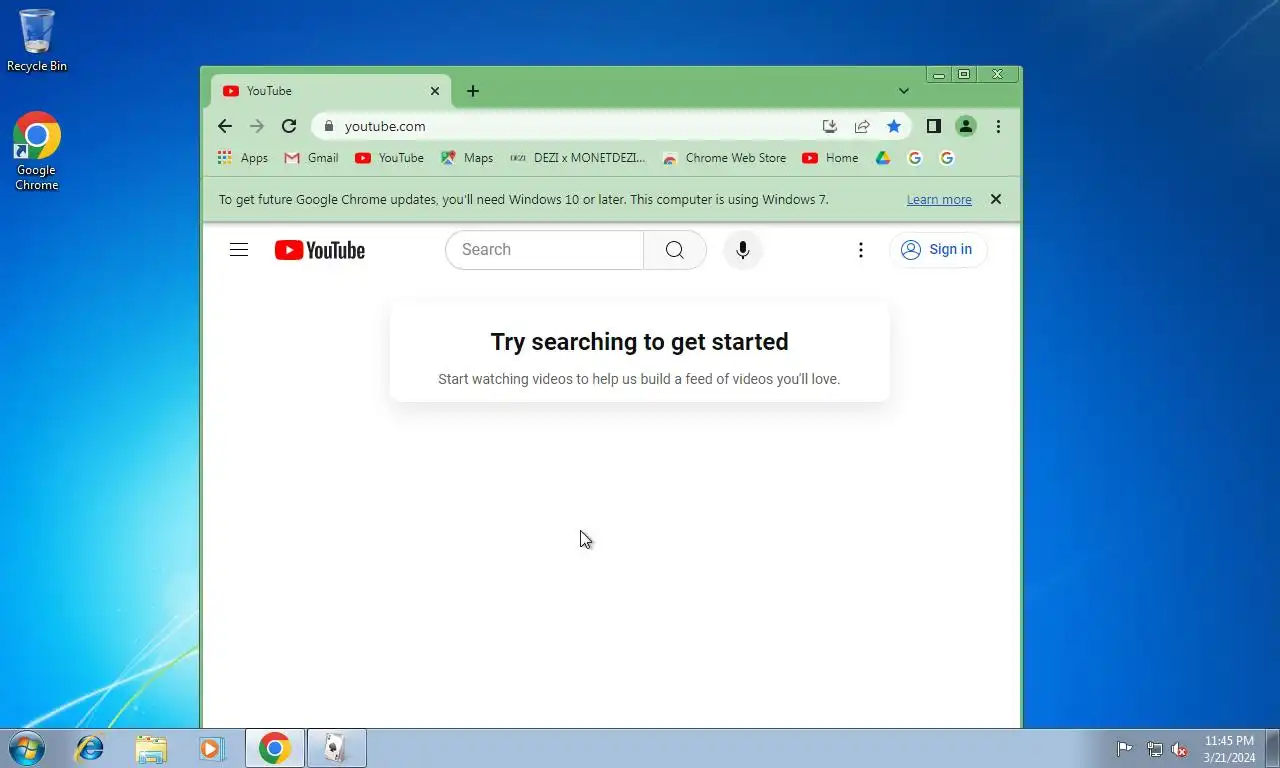Image resolution: width=1280 pixels, height=768 pixels.
Task: Open the YouTube bookmark
Action: 390,158
